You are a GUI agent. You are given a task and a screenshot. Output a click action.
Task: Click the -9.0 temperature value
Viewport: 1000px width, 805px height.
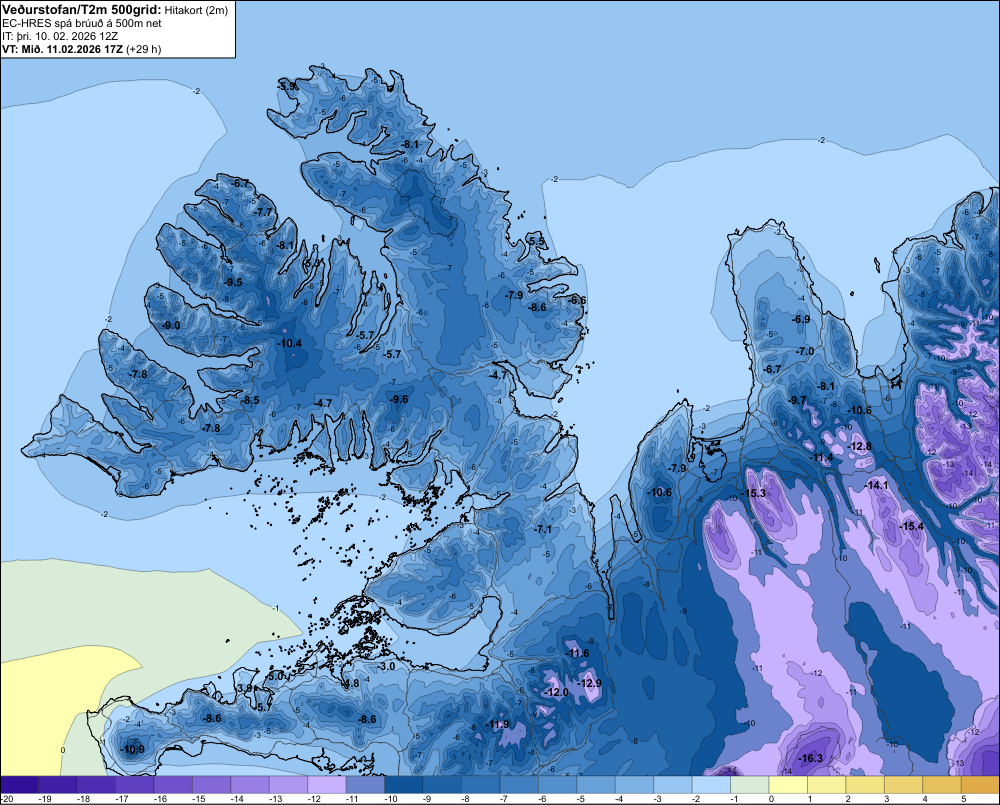tap(171, 325)
